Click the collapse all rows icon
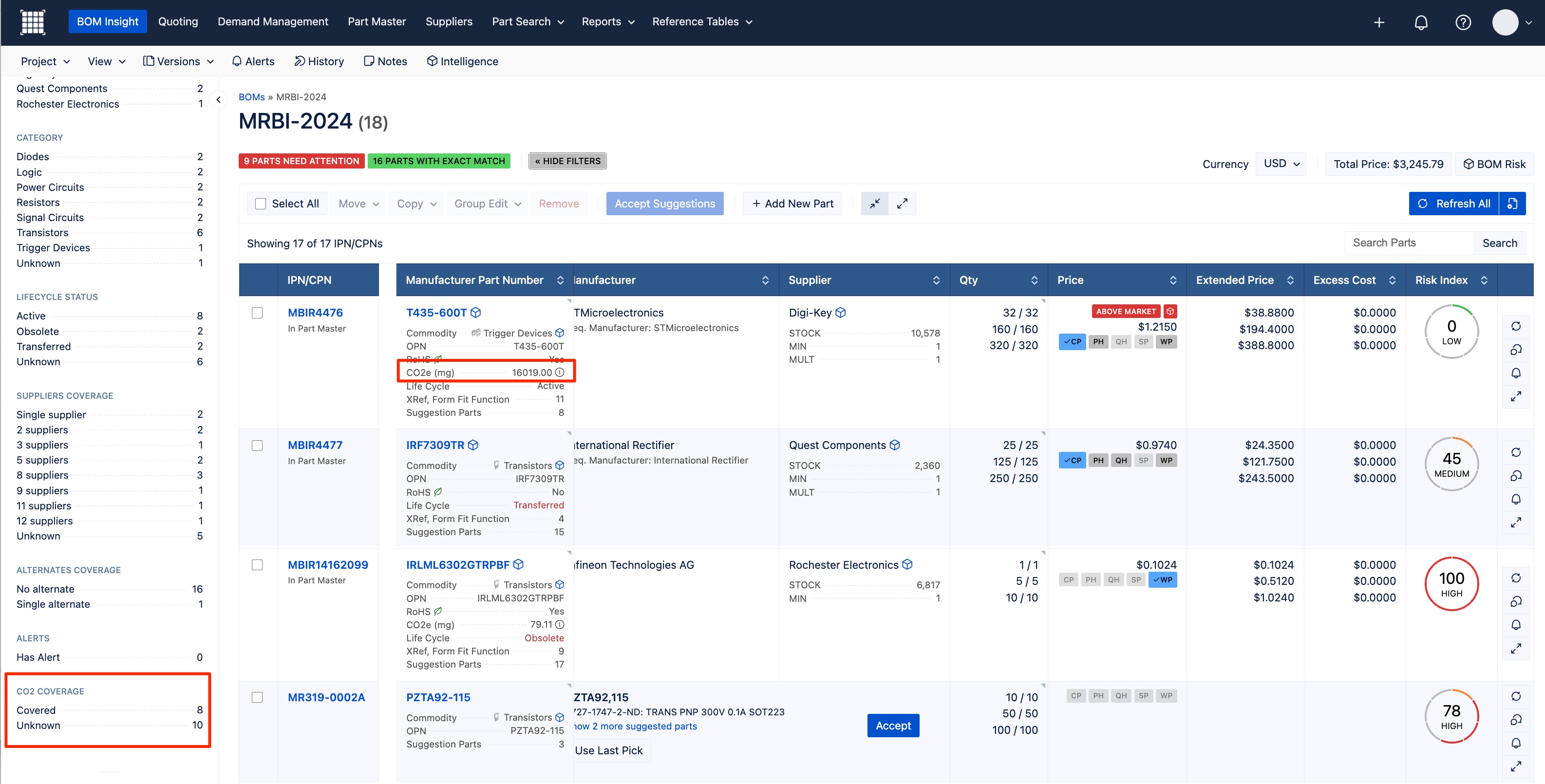 [x=875, y=204]
